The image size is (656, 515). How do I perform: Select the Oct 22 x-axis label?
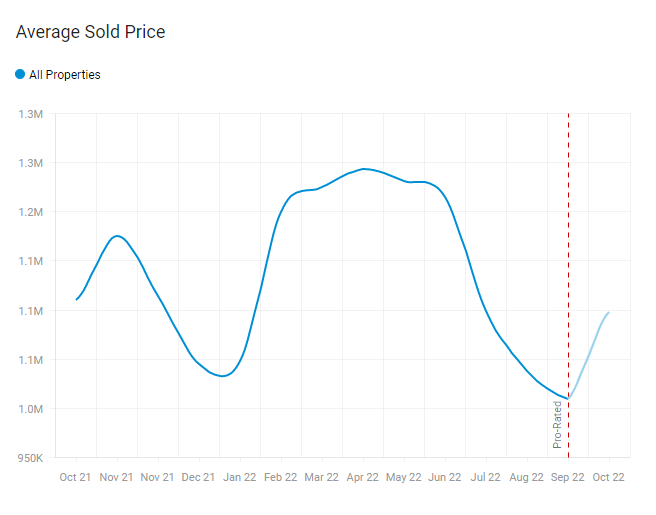pos(608,477)
